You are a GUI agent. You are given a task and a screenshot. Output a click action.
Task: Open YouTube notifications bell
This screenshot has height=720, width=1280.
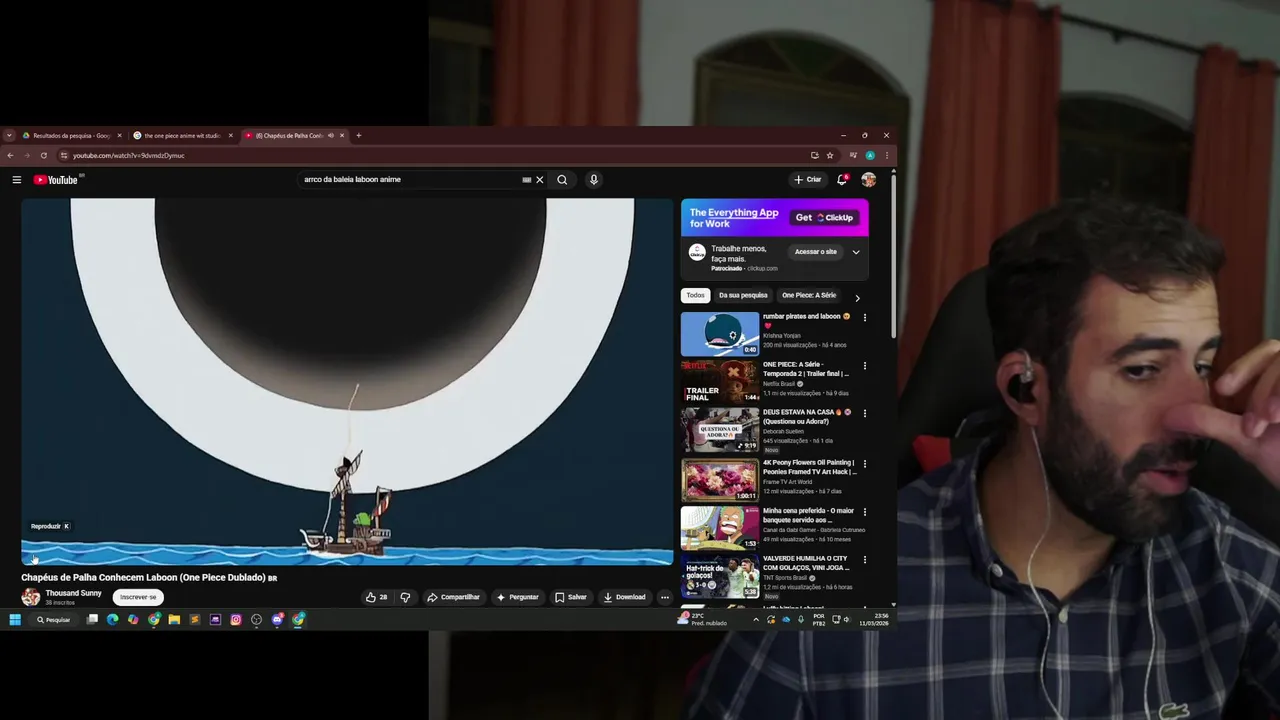click(x=842, y=180)
